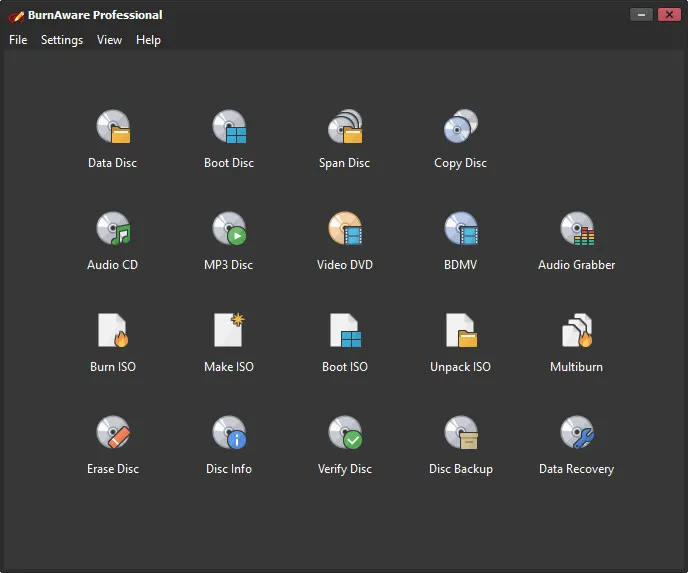The image size is (688, 573).
Task: Click the "Data Disc" label text
Action: coord(113,163)
